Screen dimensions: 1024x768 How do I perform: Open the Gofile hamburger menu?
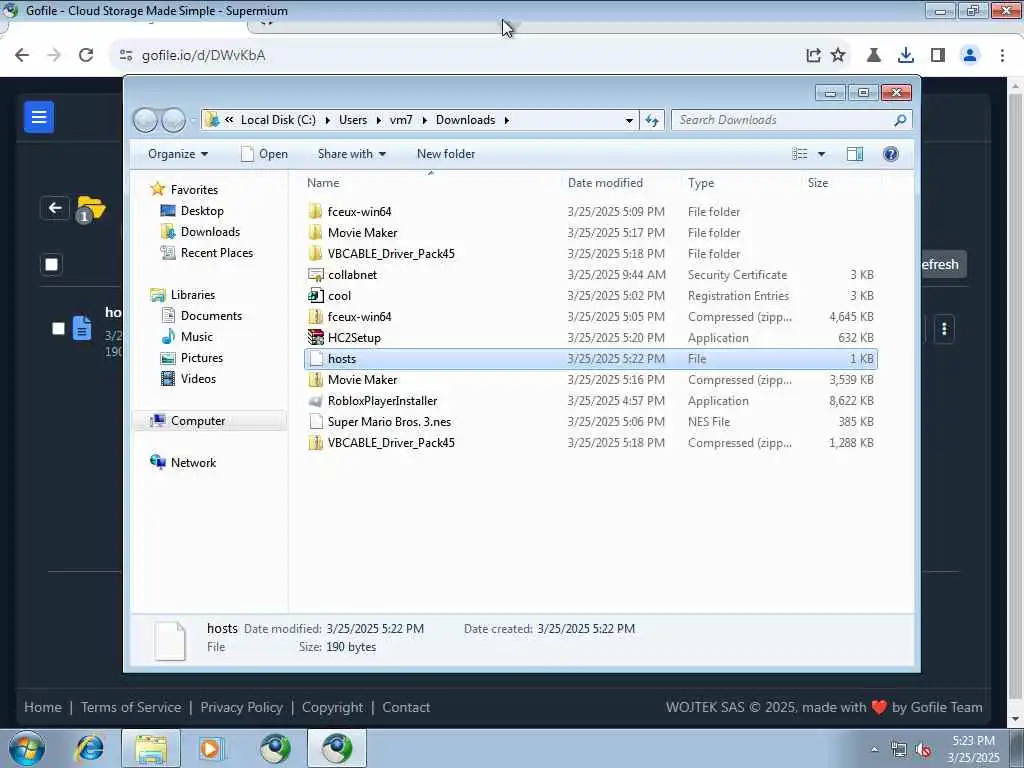point(39,117)
